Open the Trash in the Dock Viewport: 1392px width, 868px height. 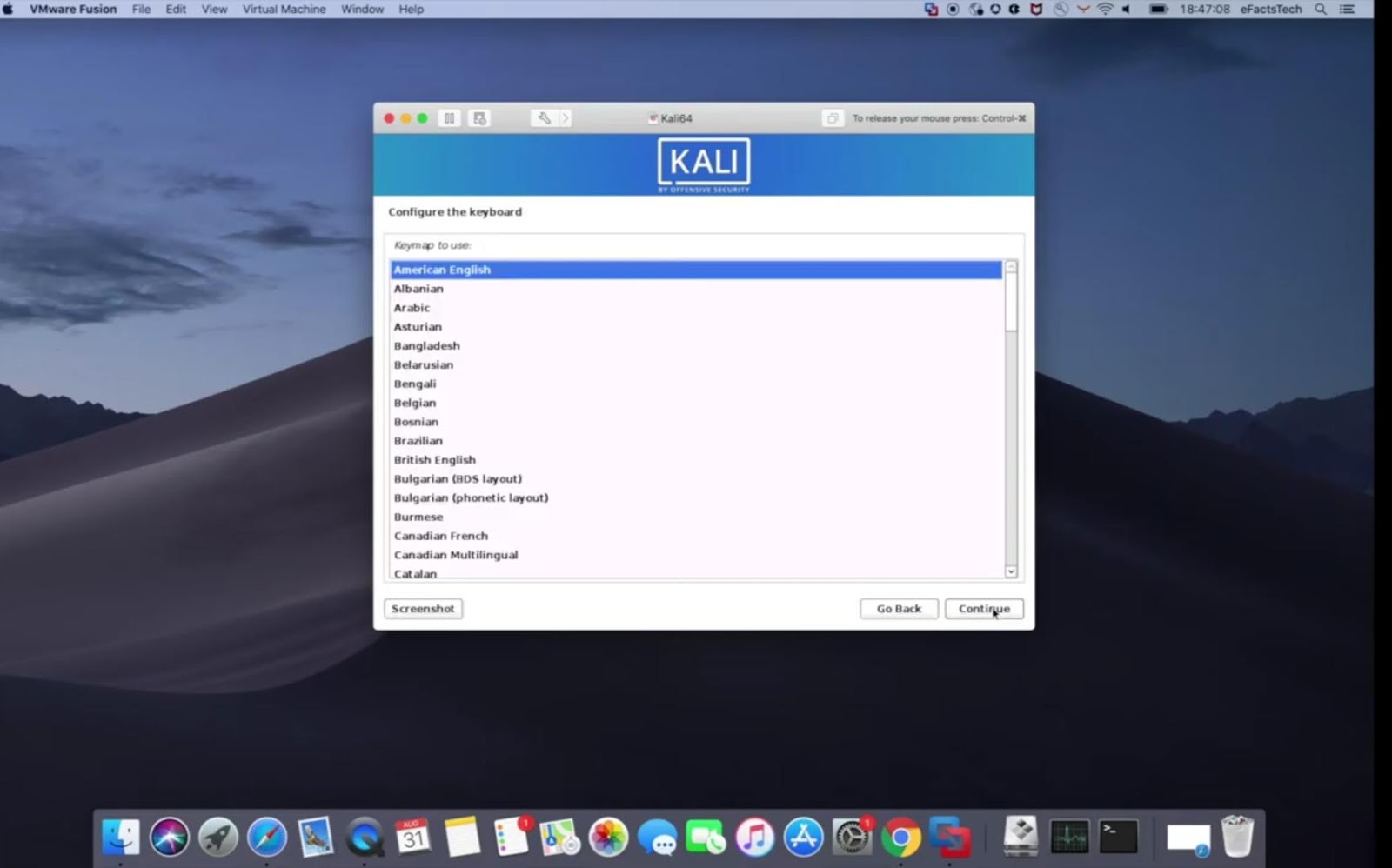click(1237, 838)
